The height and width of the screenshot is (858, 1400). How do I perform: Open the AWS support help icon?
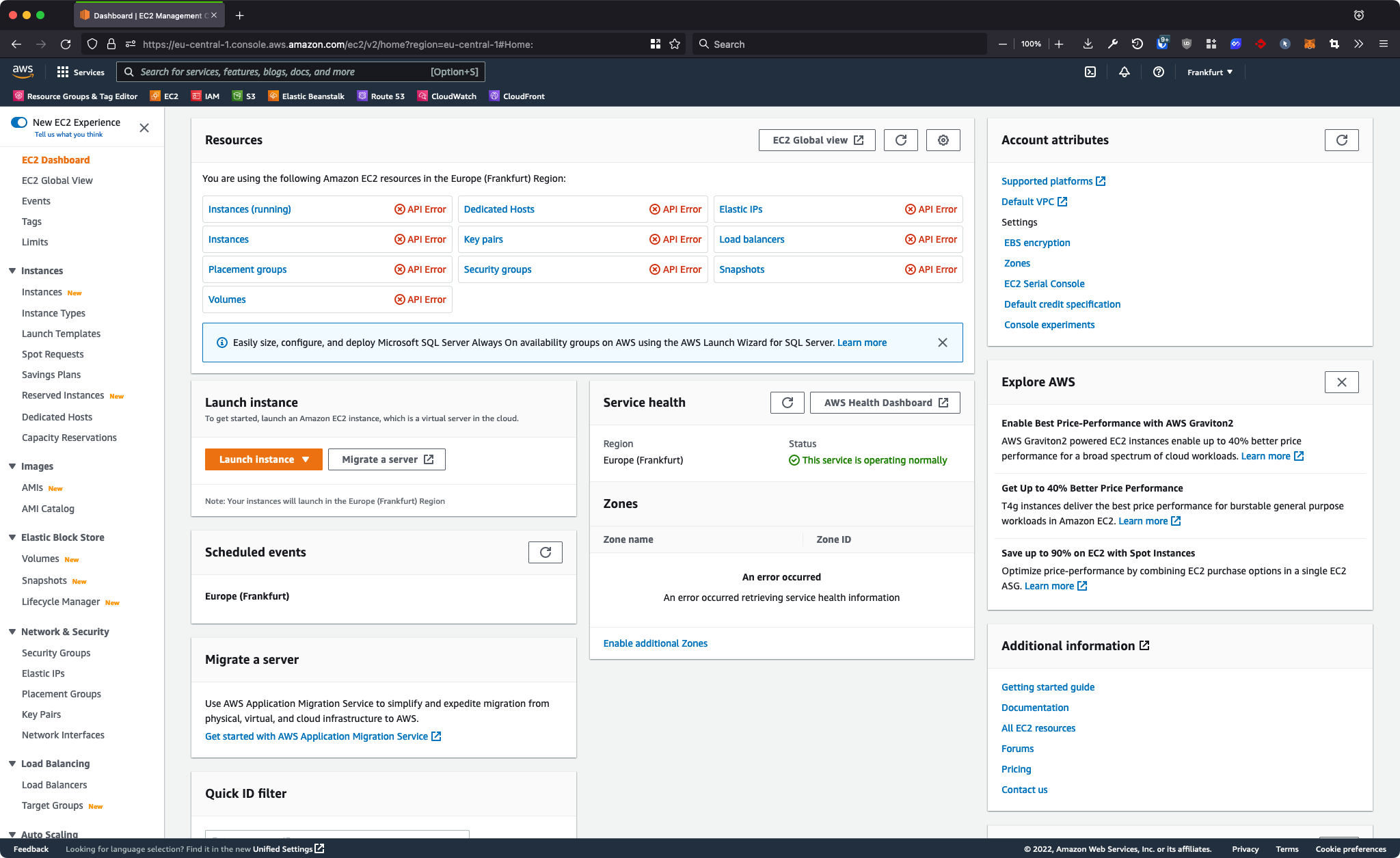[x=1159, y=72]
